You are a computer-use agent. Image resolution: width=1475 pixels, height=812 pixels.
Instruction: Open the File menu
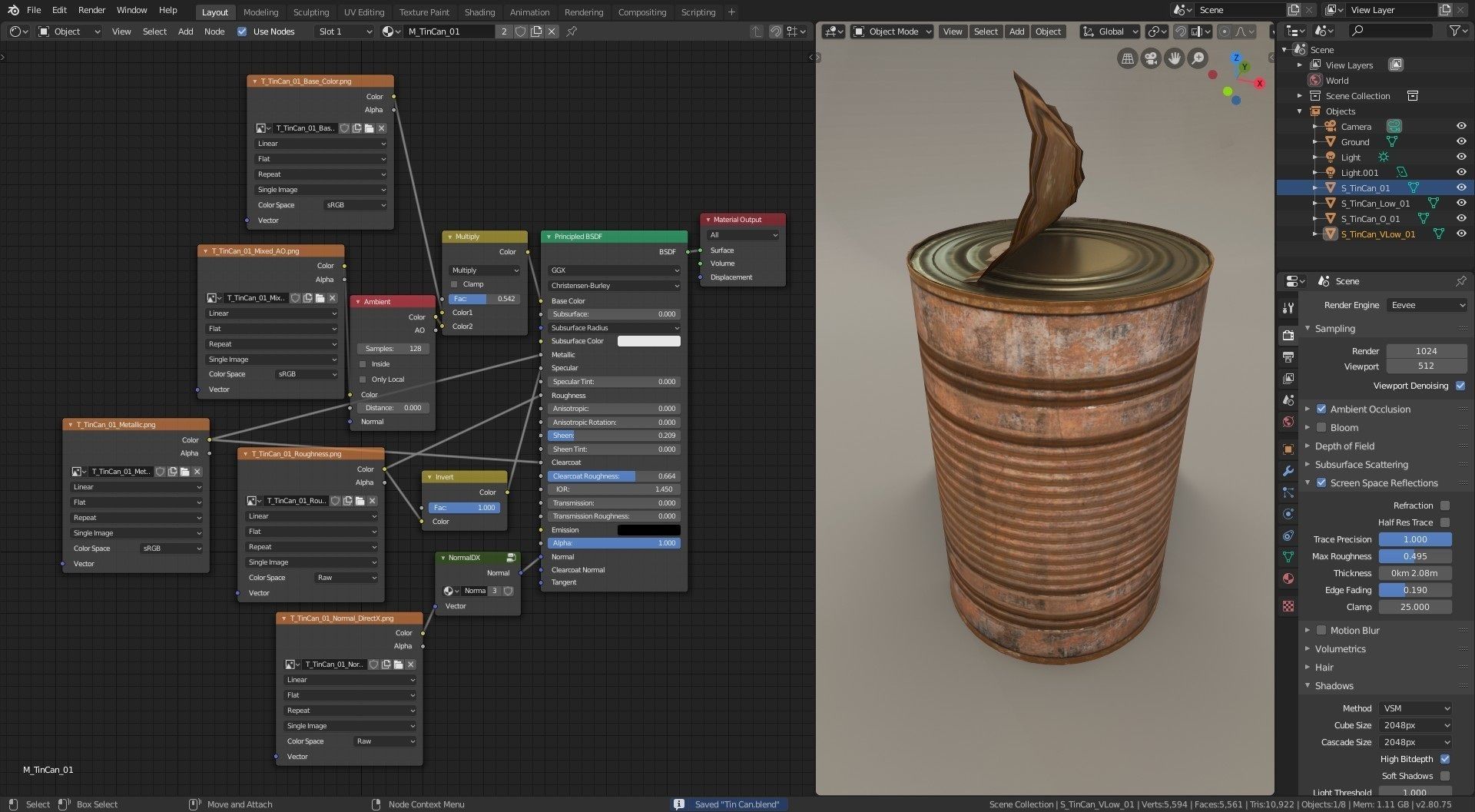(x=34, y=10)
